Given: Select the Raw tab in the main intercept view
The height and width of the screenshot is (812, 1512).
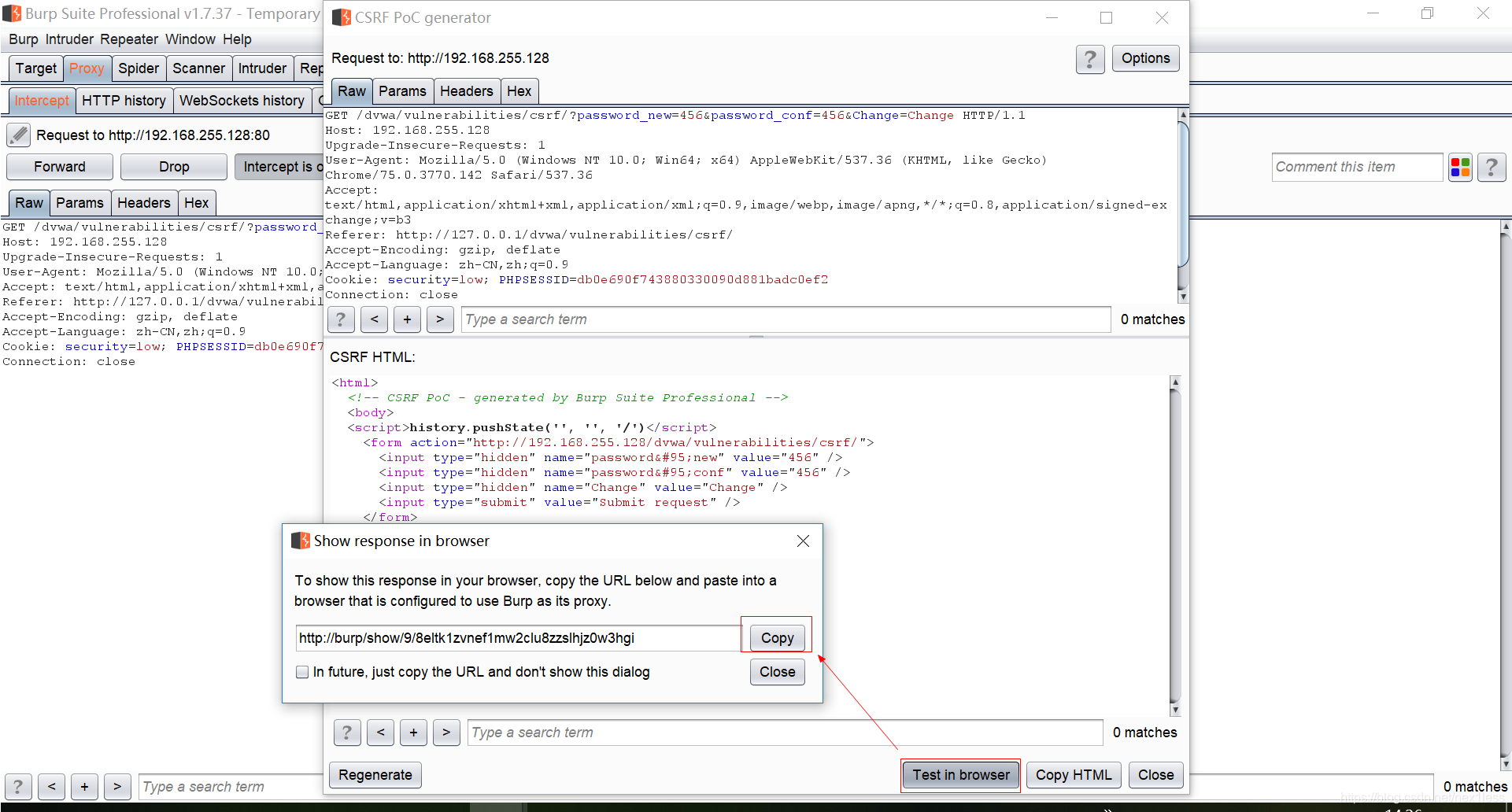Looking at the screenshot, I should click(29, 203).
